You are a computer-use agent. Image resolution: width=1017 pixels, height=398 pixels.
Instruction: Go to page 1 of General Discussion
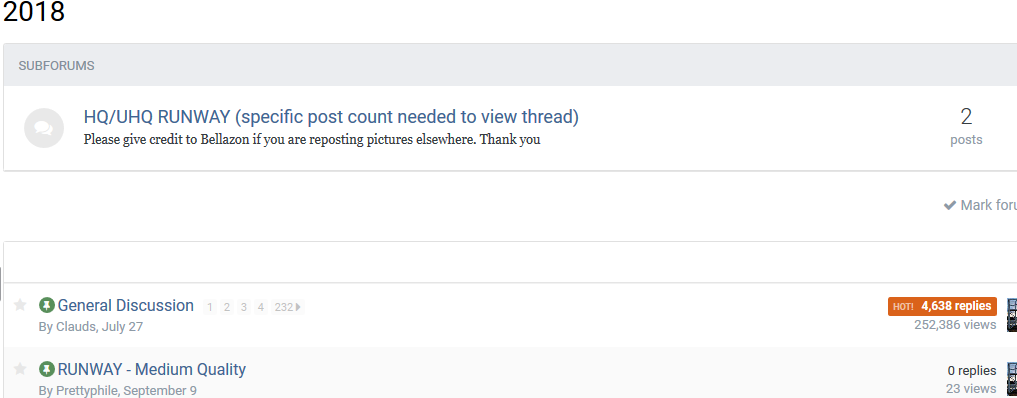tap(209, 307)
